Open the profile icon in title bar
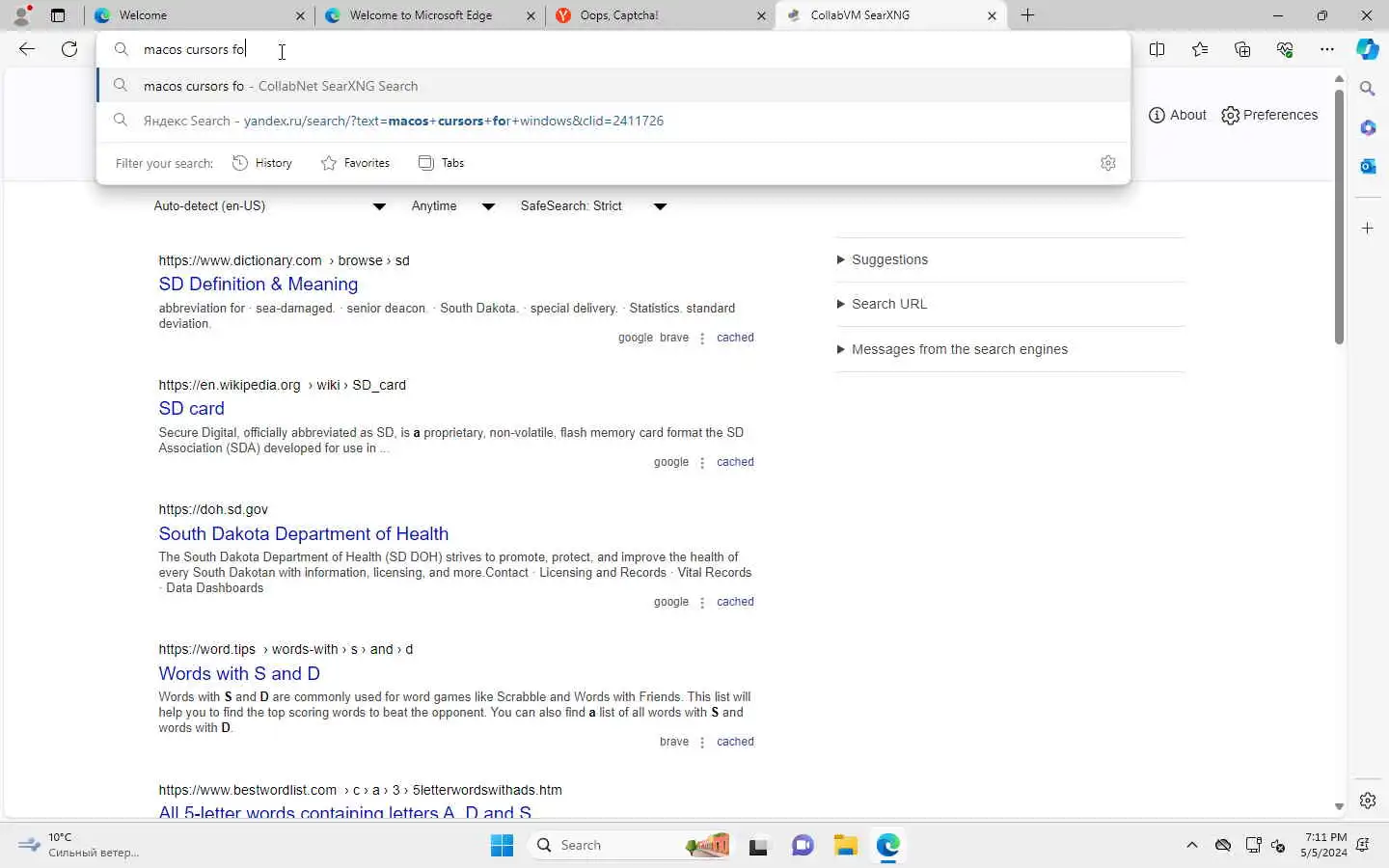Image resolution: width=1389 pixels, height=868 pixels. (21, 15)
